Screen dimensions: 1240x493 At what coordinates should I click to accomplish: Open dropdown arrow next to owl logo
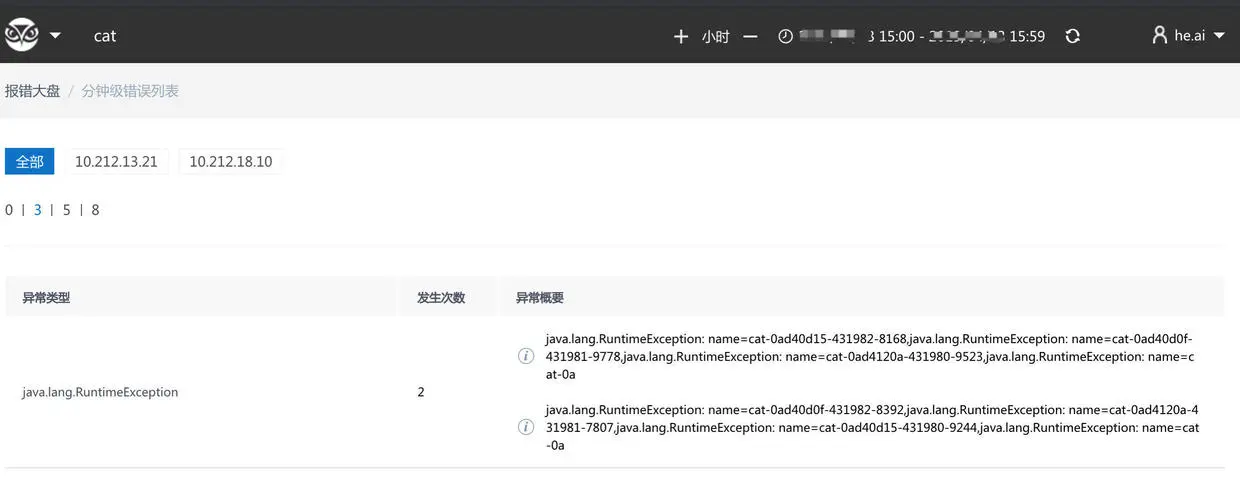pos(55,35)
